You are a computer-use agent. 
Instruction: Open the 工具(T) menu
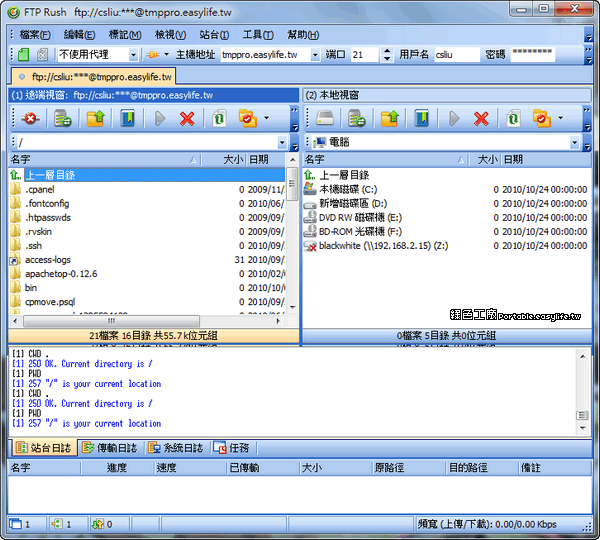258,35
